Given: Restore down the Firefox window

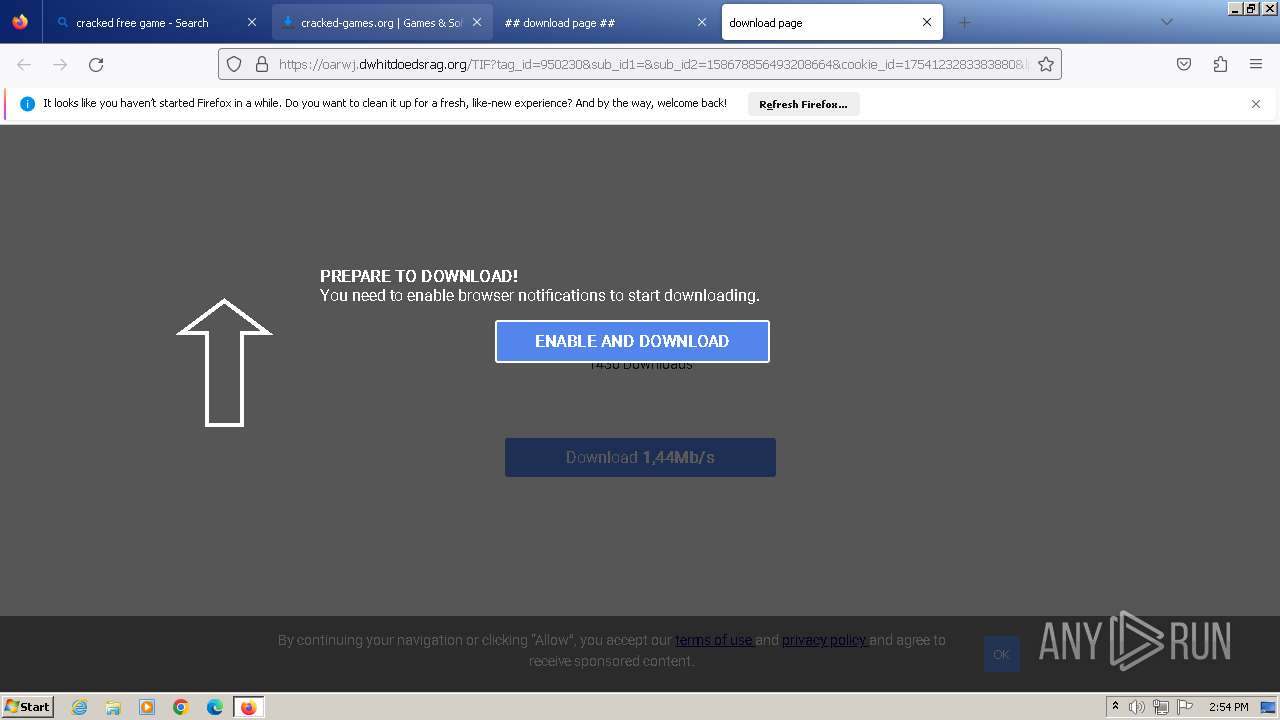Looking at the screenshot, I should coord(1251,8).
